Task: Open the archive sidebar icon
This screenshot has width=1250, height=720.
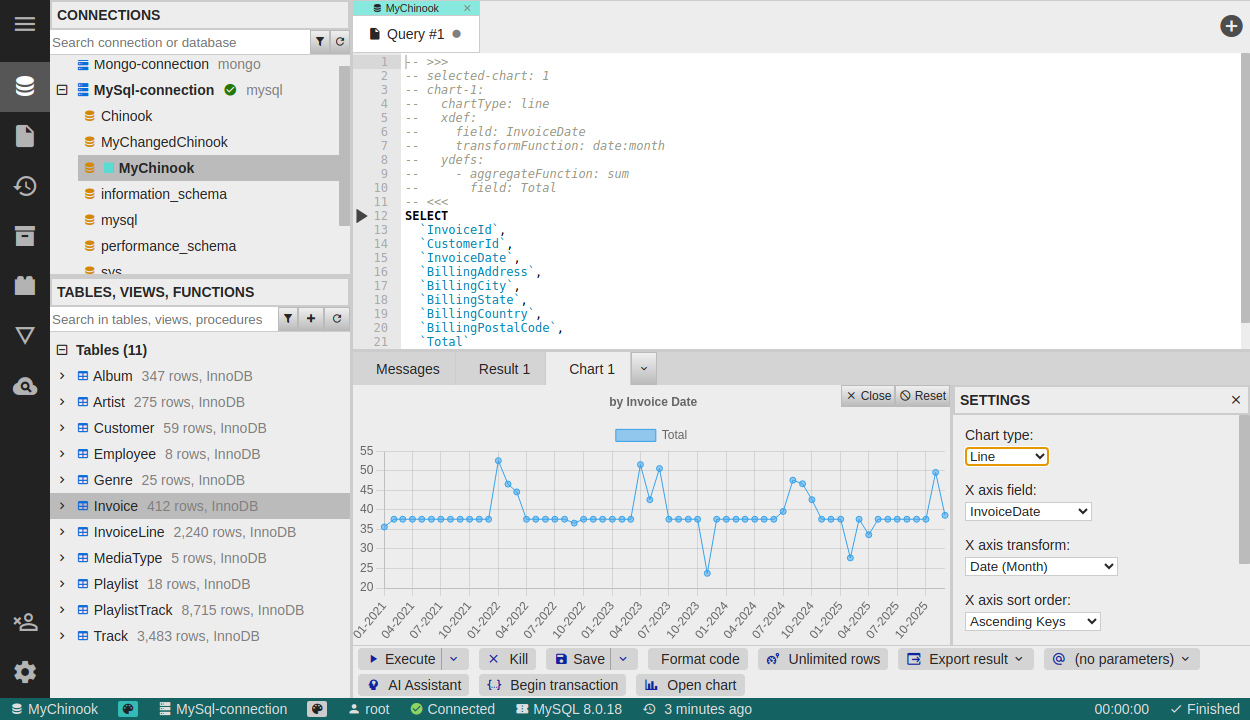Action: pos(25,236)
